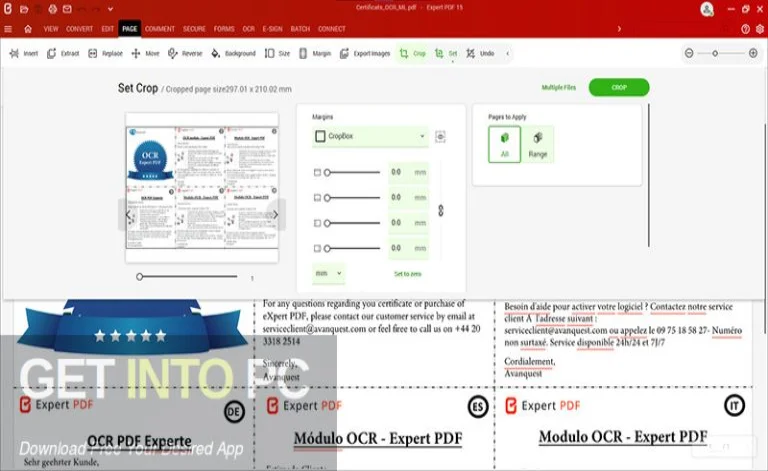Toggle the first margin checkbox
Image resolution: width=768 pixels, height=471 pixels.
317,172
